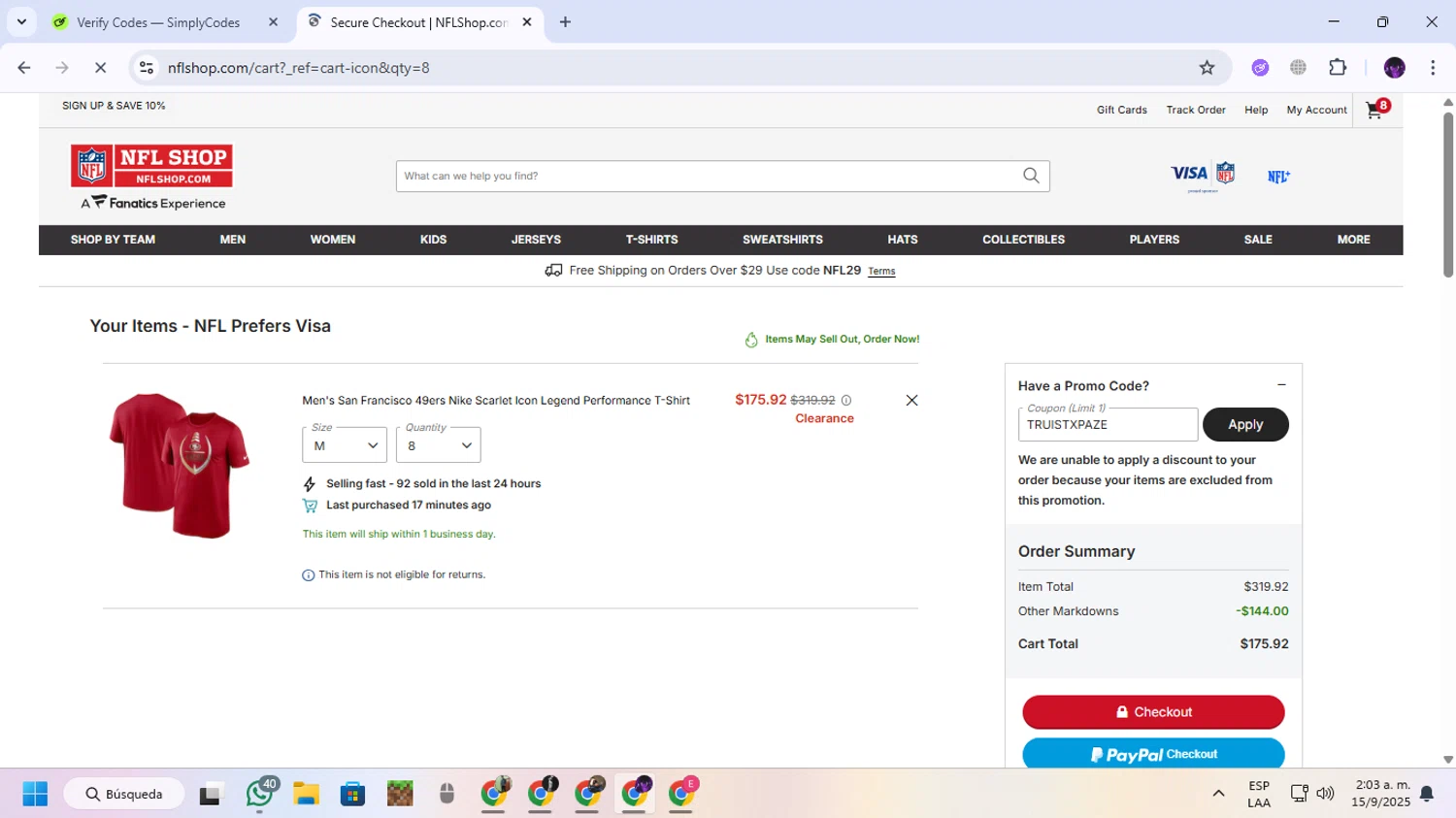Open WhatsApp from the taskbar
The height and width of the screenshot is (818, 1456).
pyautogui.click(x=260, y=794)
